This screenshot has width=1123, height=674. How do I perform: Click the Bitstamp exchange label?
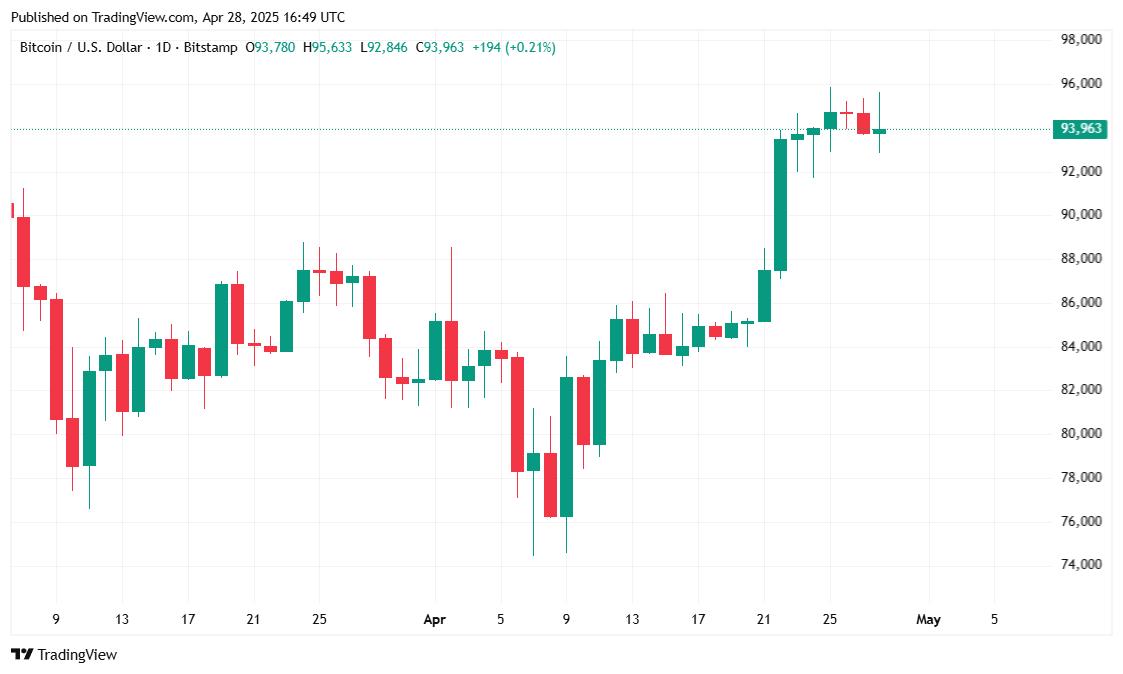pyautogui.click(x=213, y=47)
